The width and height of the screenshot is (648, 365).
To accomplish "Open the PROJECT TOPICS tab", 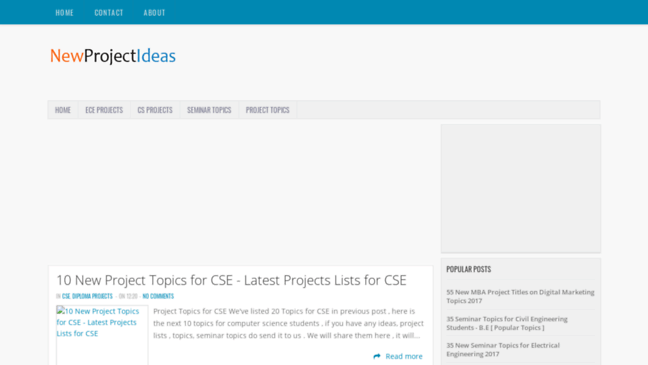I will pos(267,110).
